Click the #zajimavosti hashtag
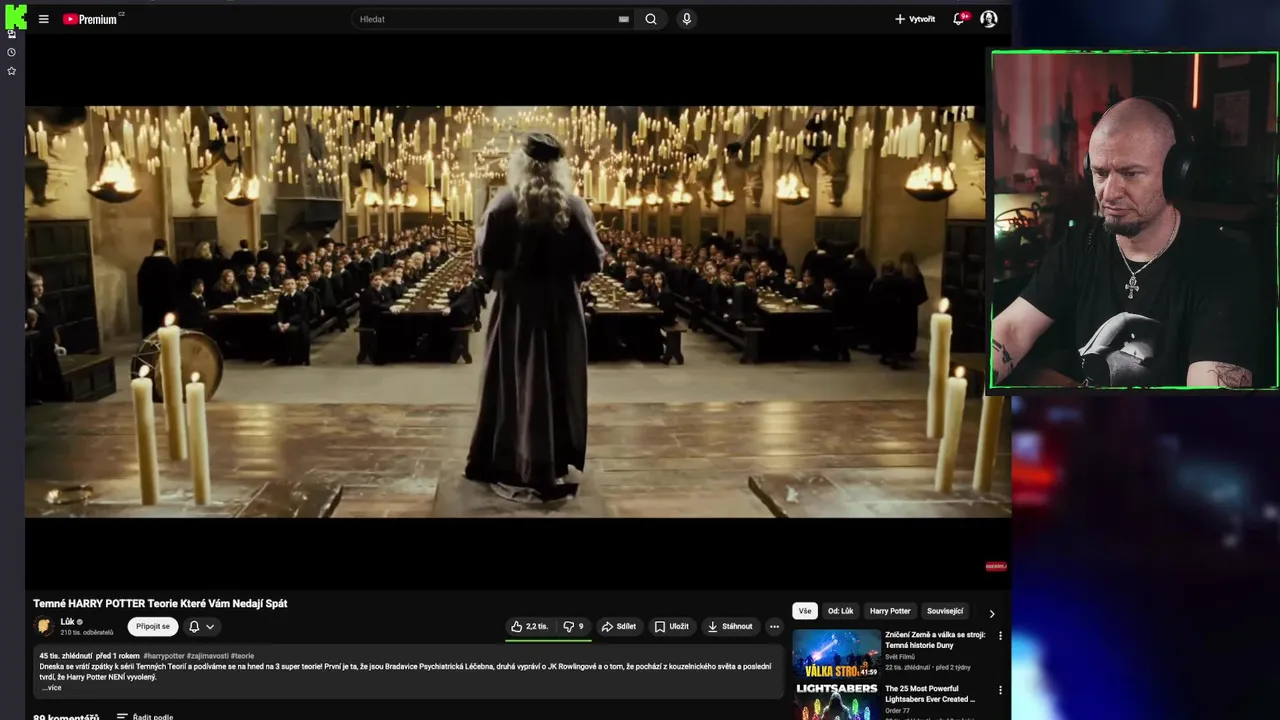The height and width of the screenshot is (720, 1280). tap(207, 656)
